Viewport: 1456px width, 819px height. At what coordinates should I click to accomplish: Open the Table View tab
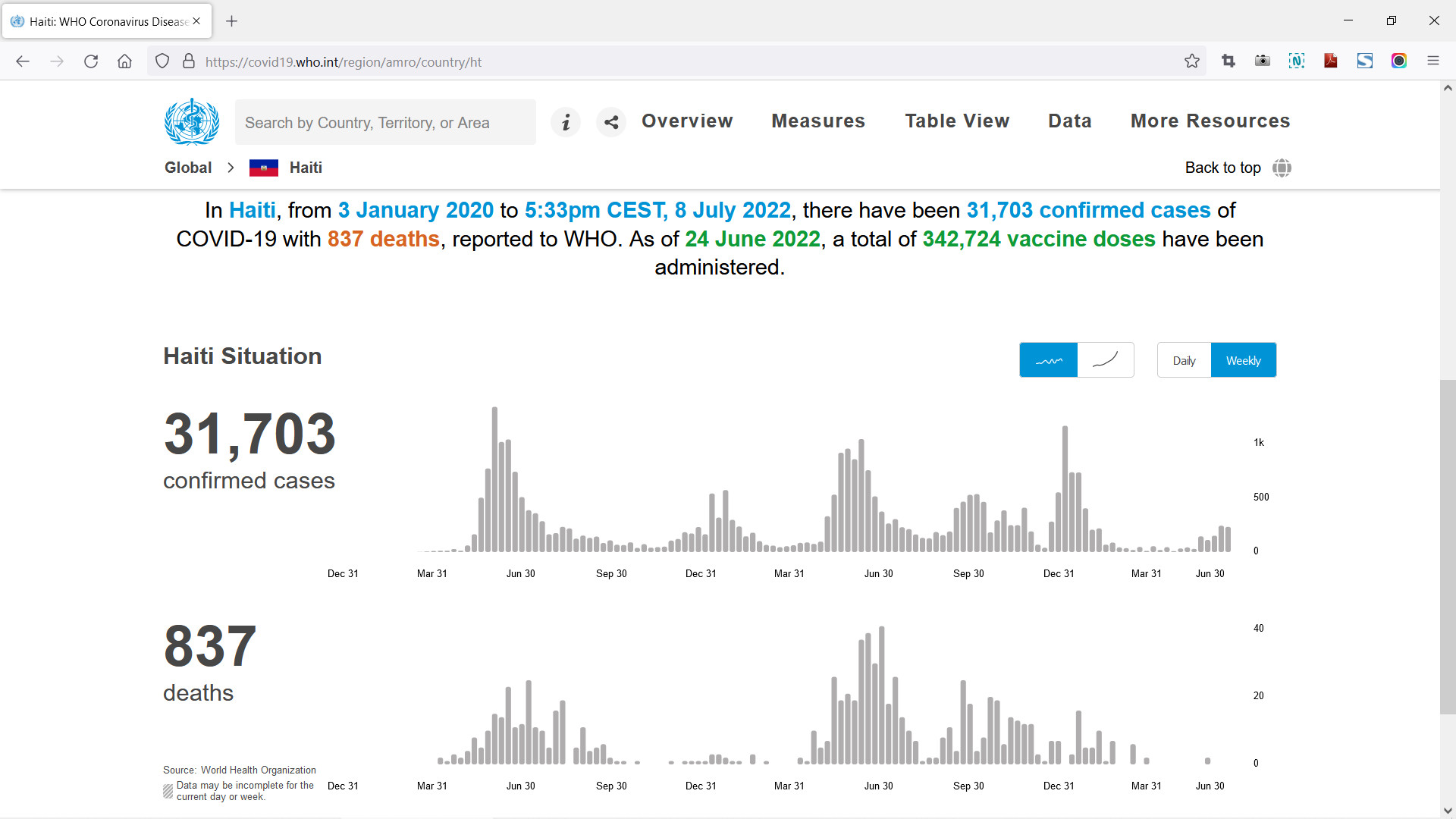click(957, 121)
